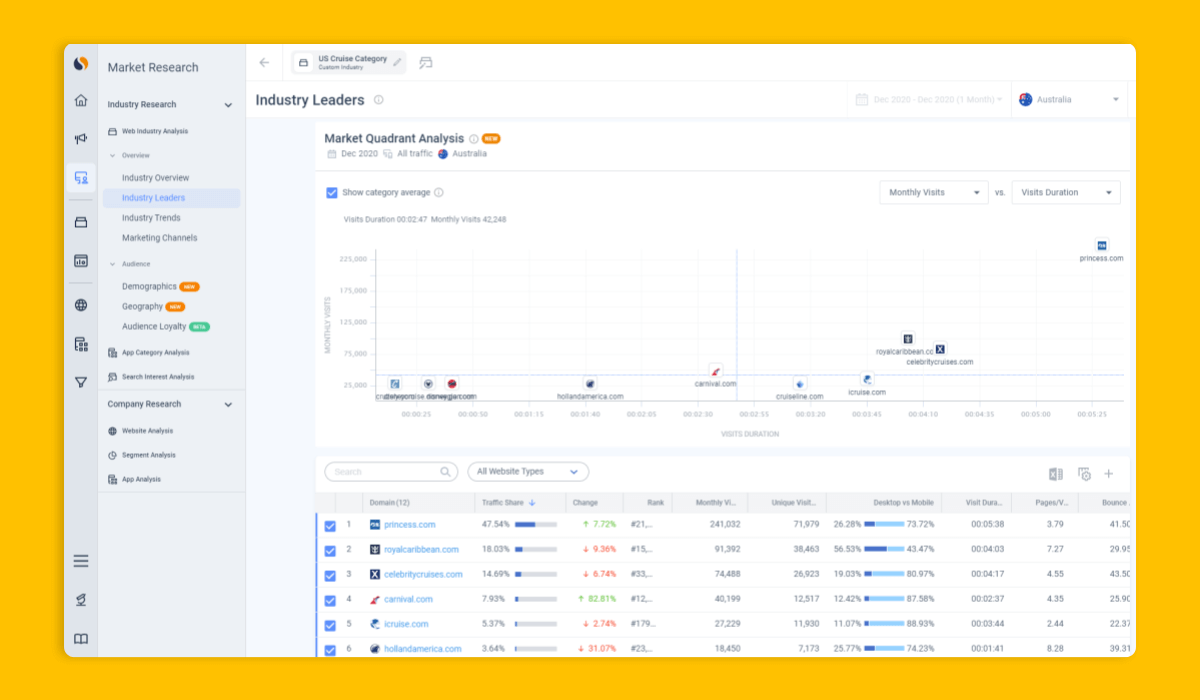
Task: Click the home icon in left rail
Action: click(x=81, y=100)
